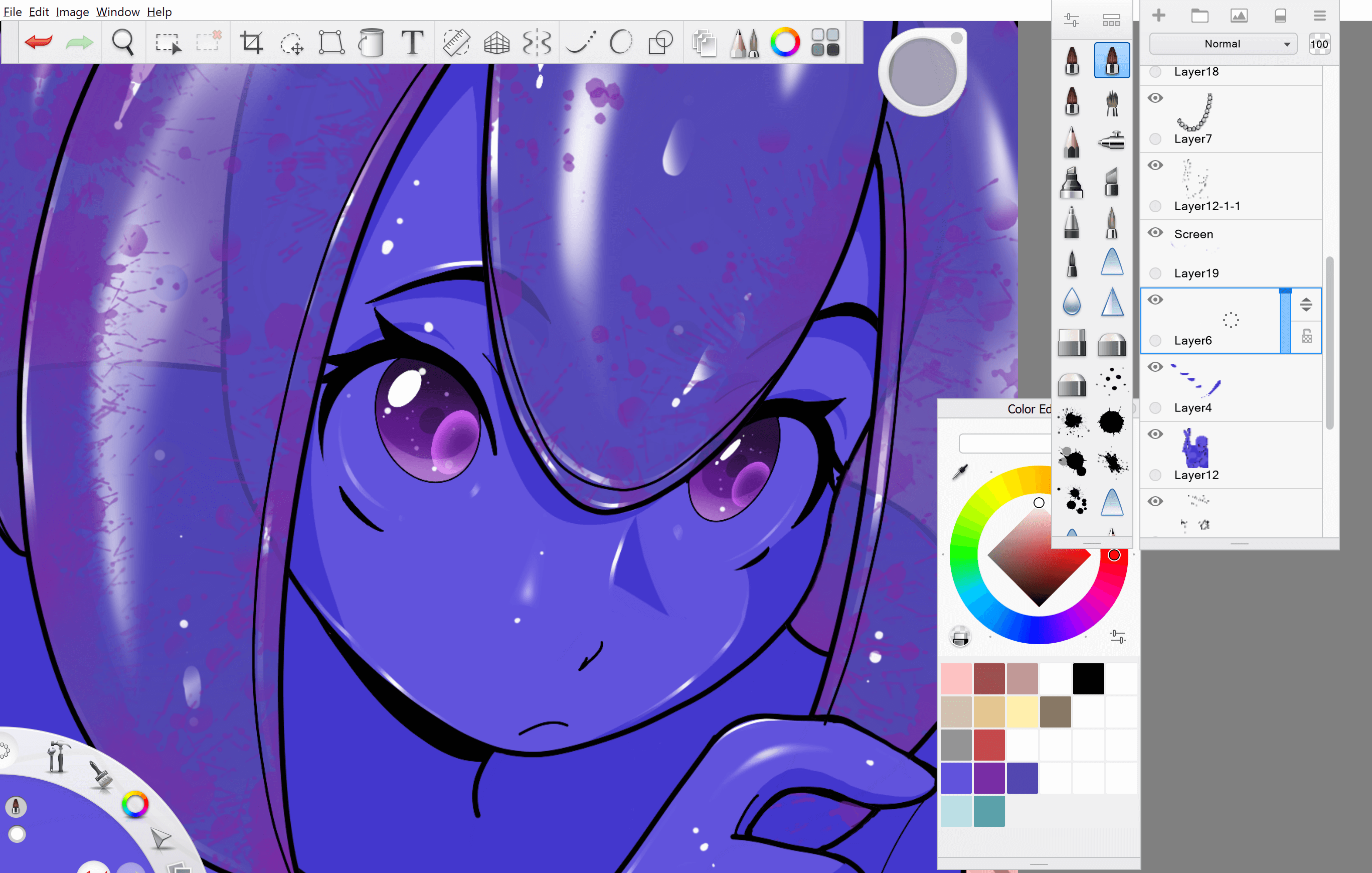The image size is (1372, 873).
Task: Select the Text tool
Action: click(x=412, y=42)
